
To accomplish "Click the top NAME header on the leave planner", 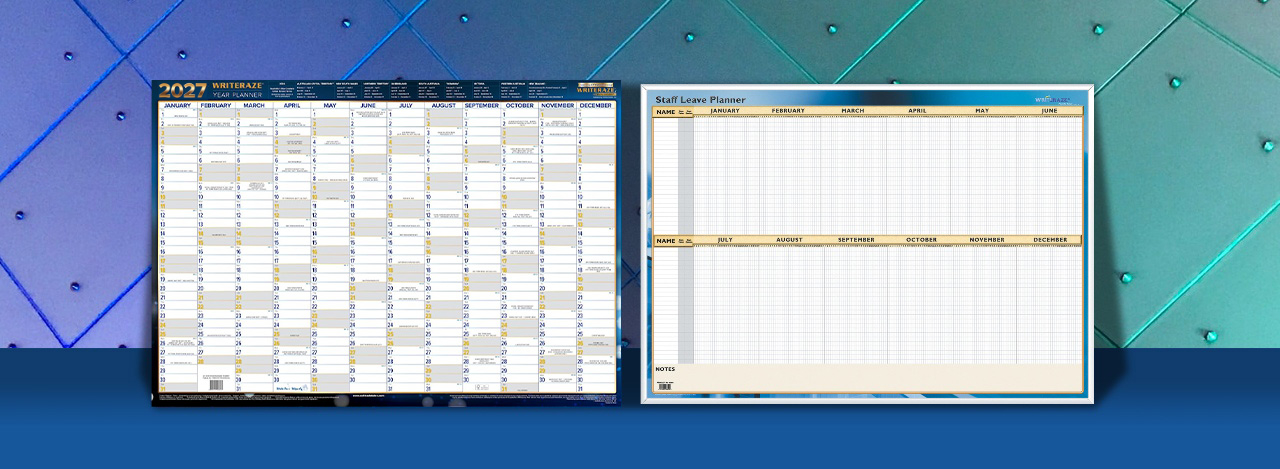I will (x=665, y=111).
